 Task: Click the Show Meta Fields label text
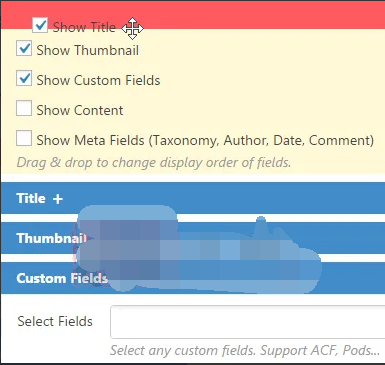pyautogui.click(x=205, y=140)
